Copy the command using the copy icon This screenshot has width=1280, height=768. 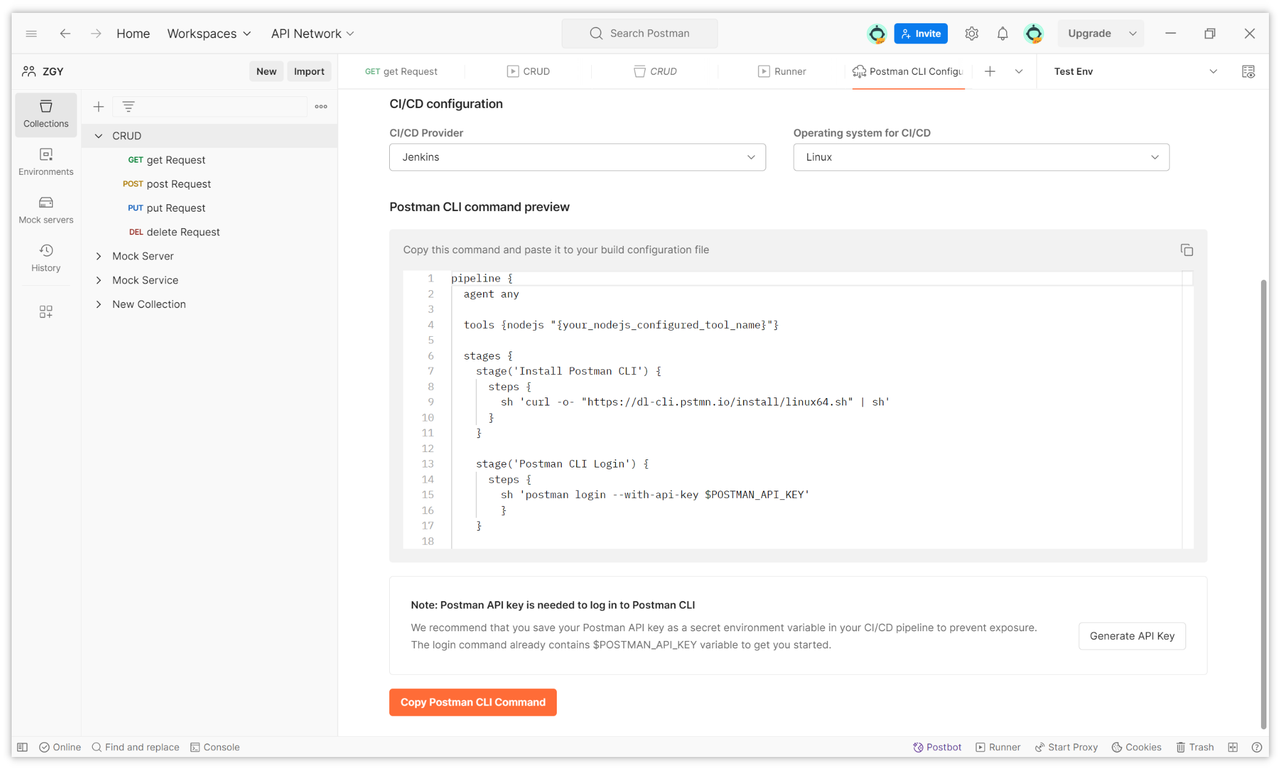1186,250
